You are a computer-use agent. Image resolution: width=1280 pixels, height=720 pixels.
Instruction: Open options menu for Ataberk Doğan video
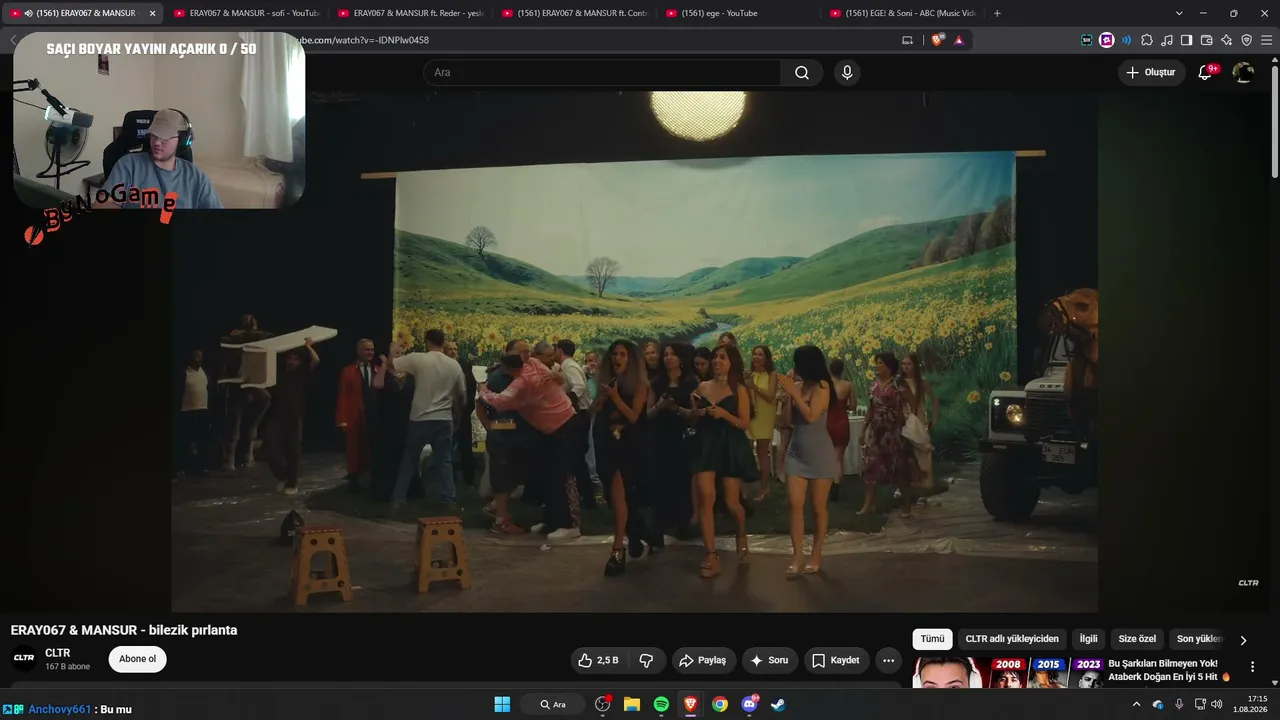1252,667
